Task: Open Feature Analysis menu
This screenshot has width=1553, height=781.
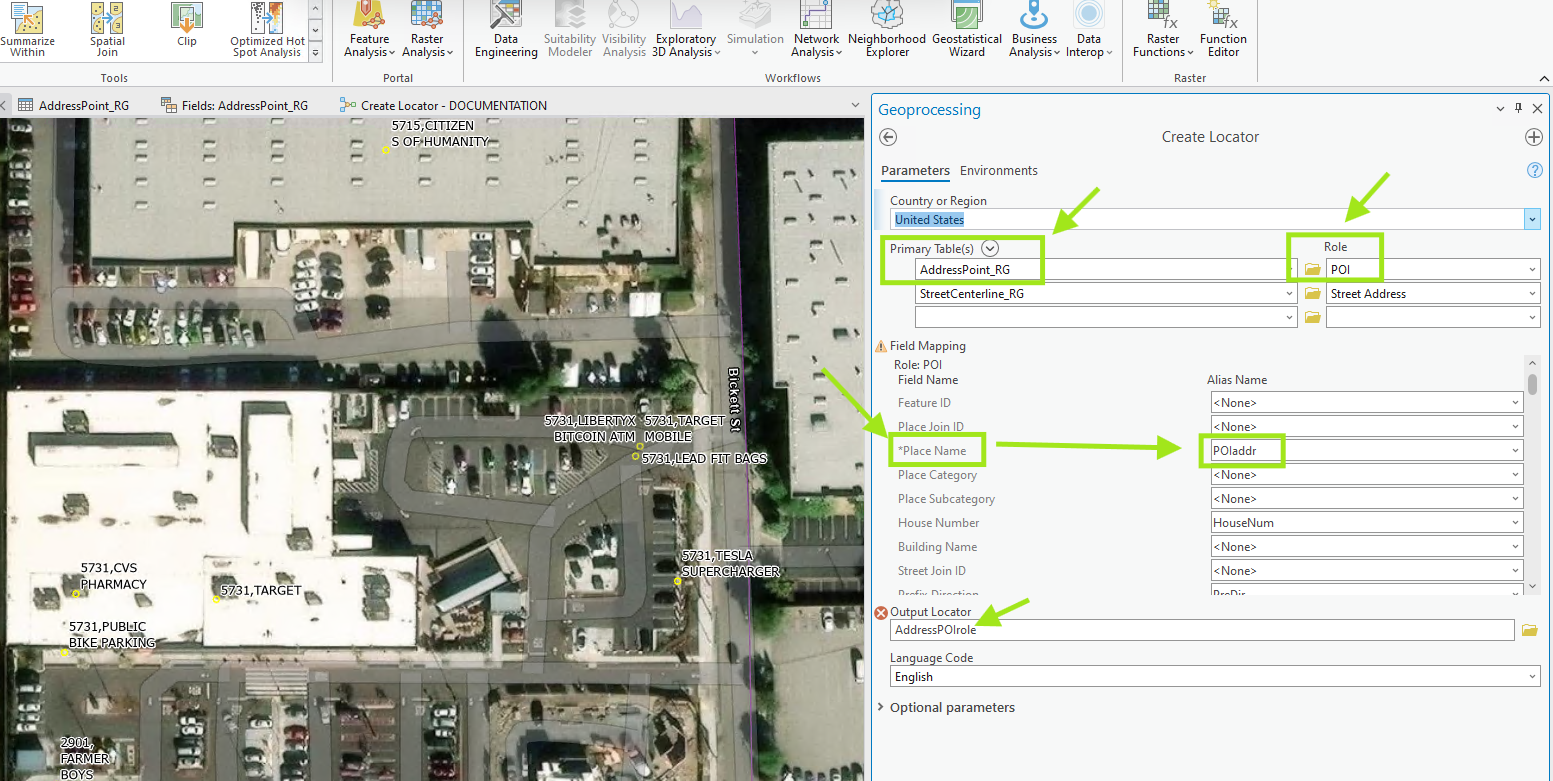Action: [x=370, y=30]
